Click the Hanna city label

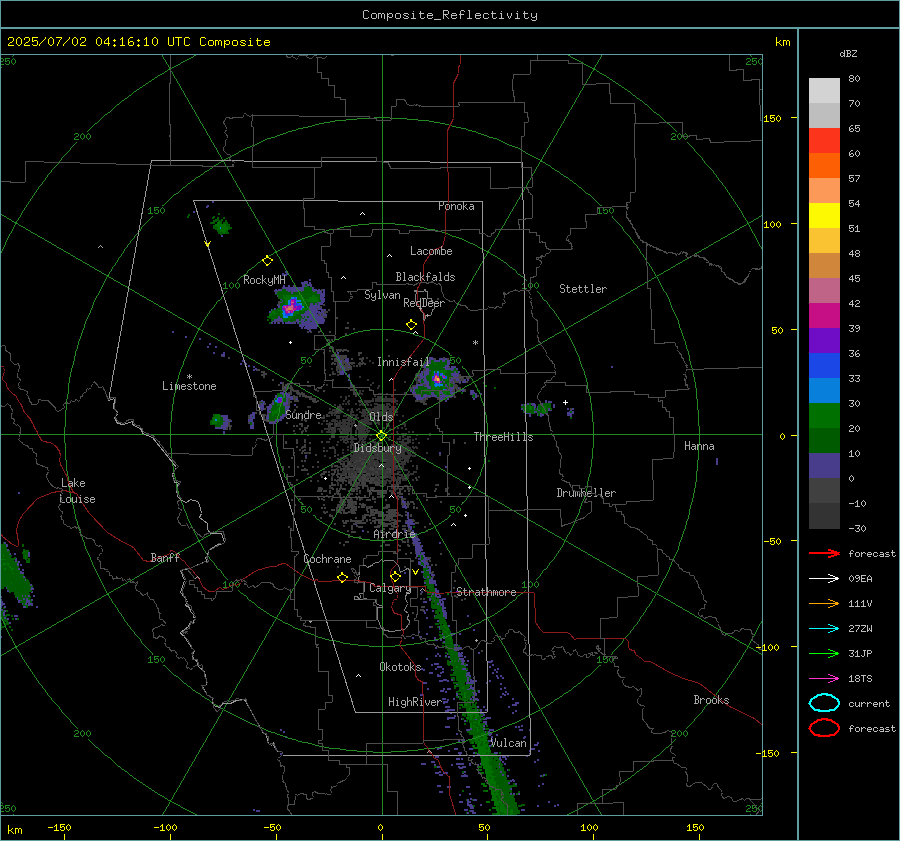699,446
